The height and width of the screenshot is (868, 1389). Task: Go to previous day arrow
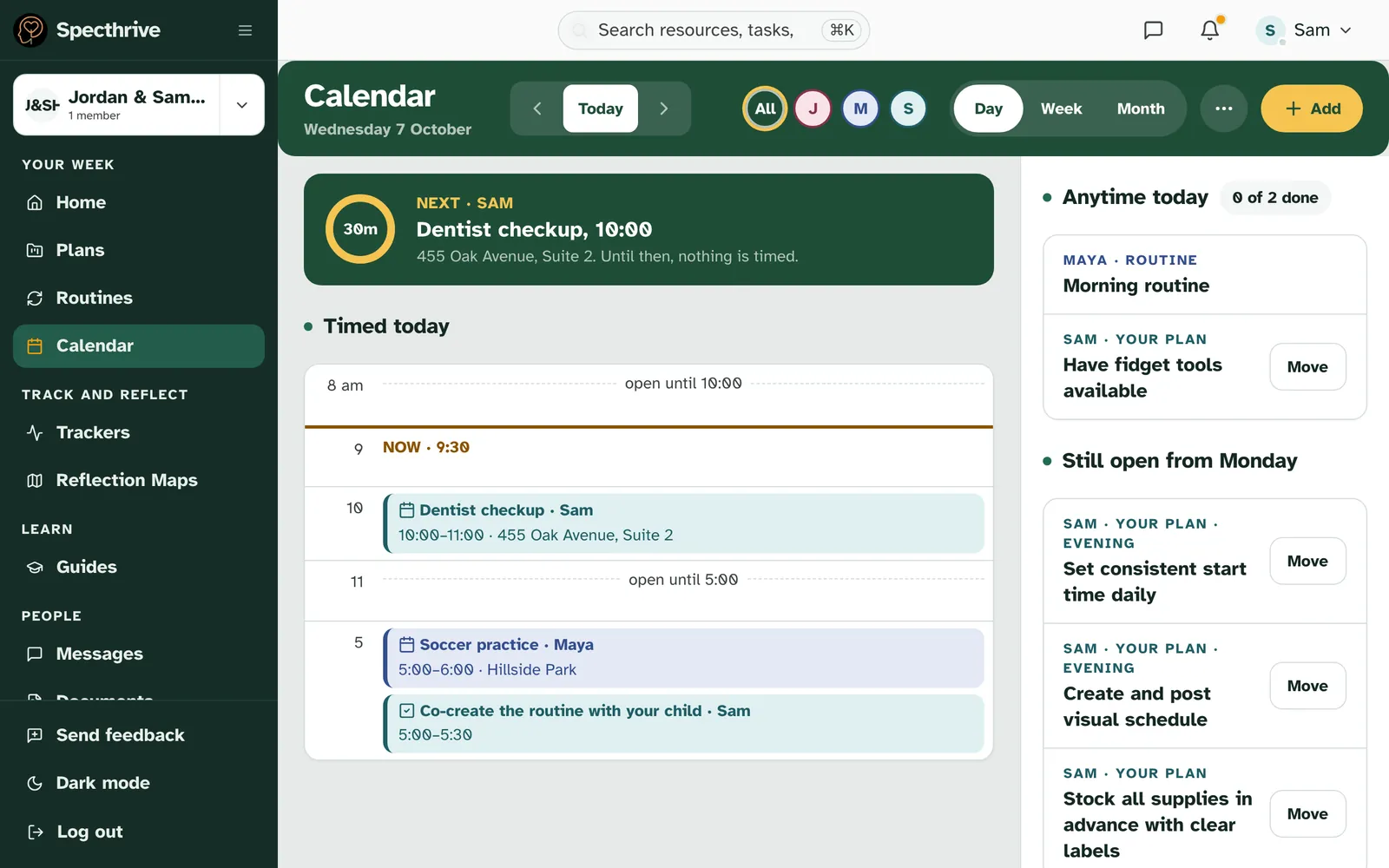click(537, 108)
